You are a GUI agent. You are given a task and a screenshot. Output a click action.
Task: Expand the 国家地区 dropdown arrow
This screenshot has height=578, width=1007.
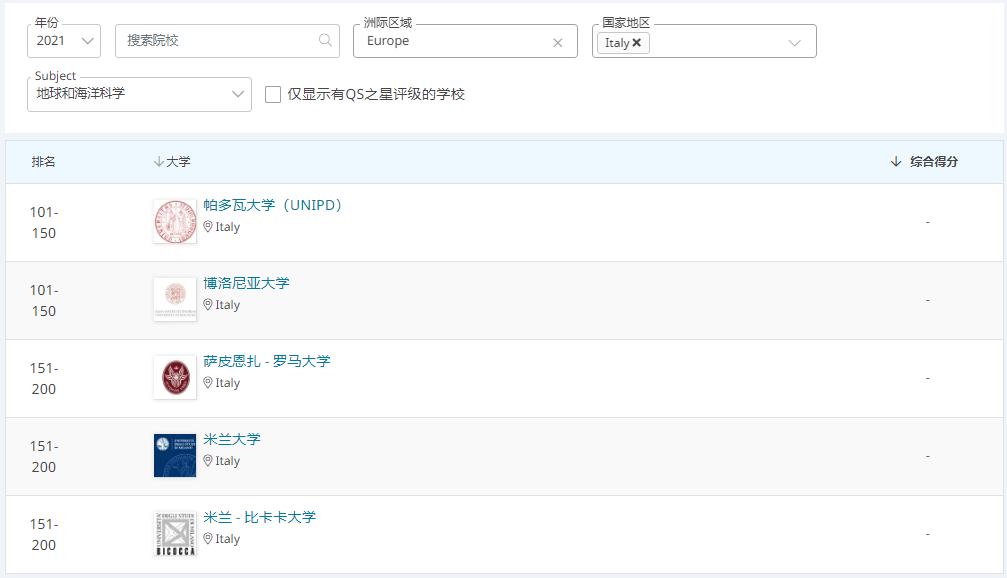pyautogui.click(x=794, y=42)
